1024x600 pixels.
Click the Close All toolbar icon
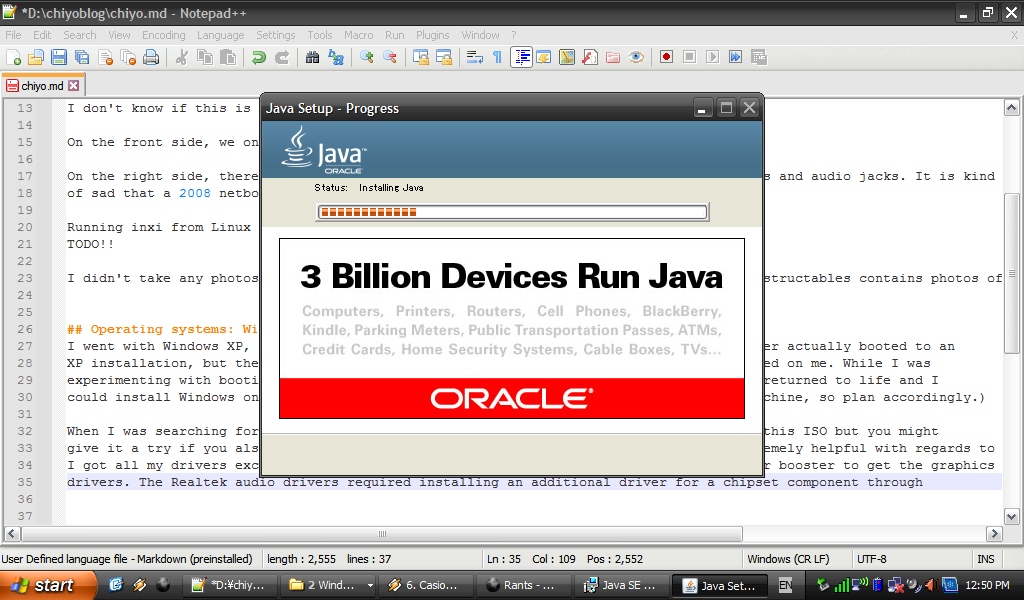(128, 57)
